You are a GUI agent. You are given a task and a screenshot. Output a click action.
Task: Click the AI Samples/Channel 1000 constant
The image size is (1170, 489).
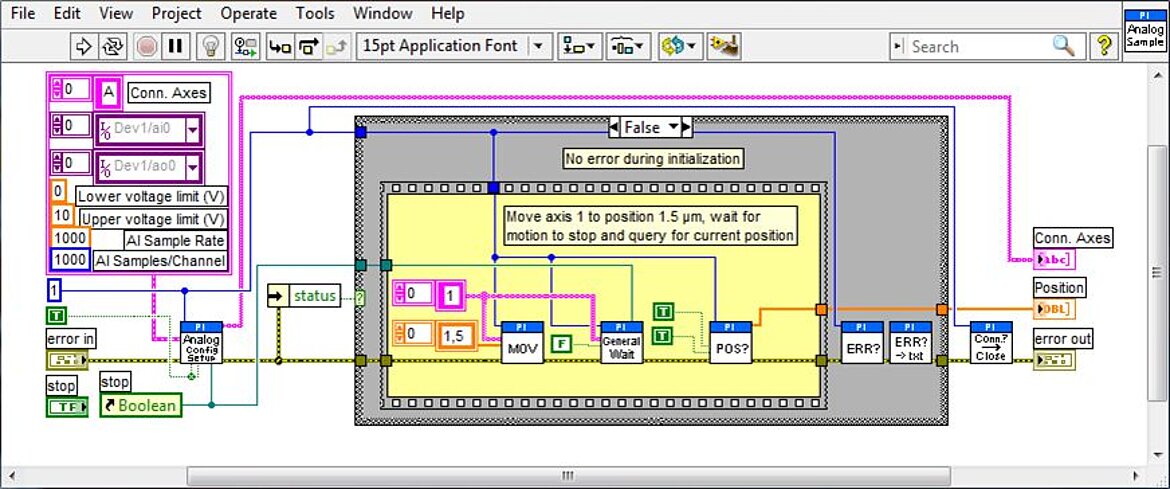(x=70, y=260)
